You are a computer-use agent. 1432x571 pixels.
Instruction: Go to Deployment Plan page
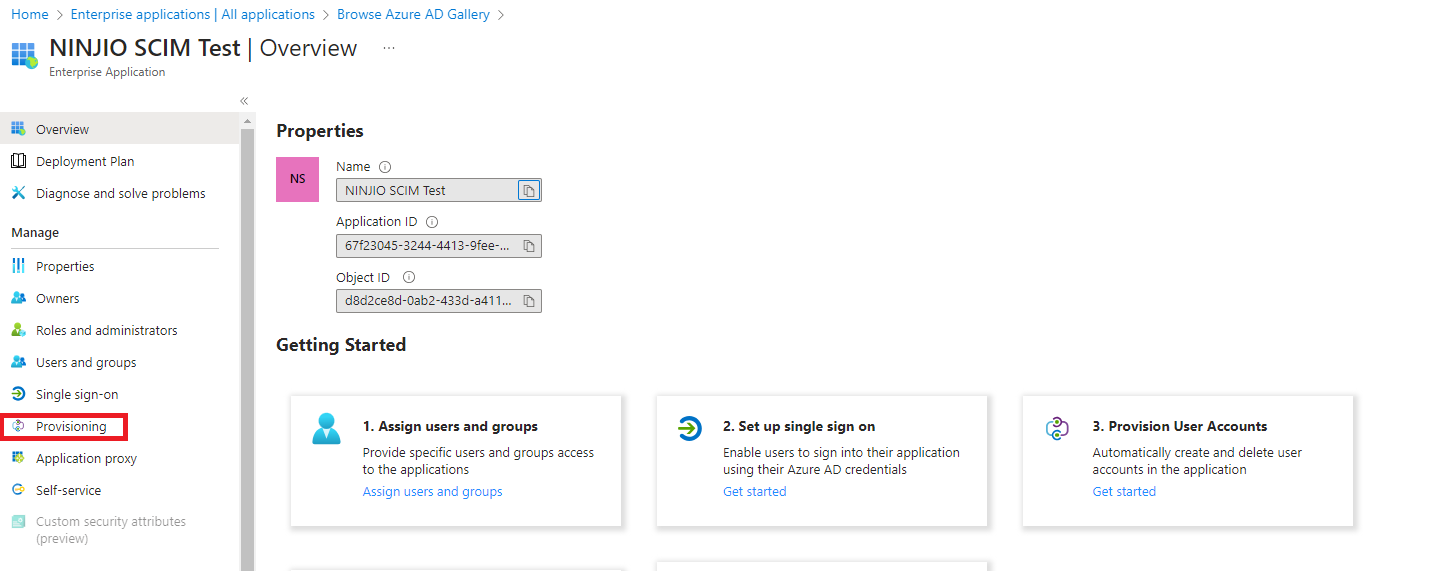click(84, 161)
